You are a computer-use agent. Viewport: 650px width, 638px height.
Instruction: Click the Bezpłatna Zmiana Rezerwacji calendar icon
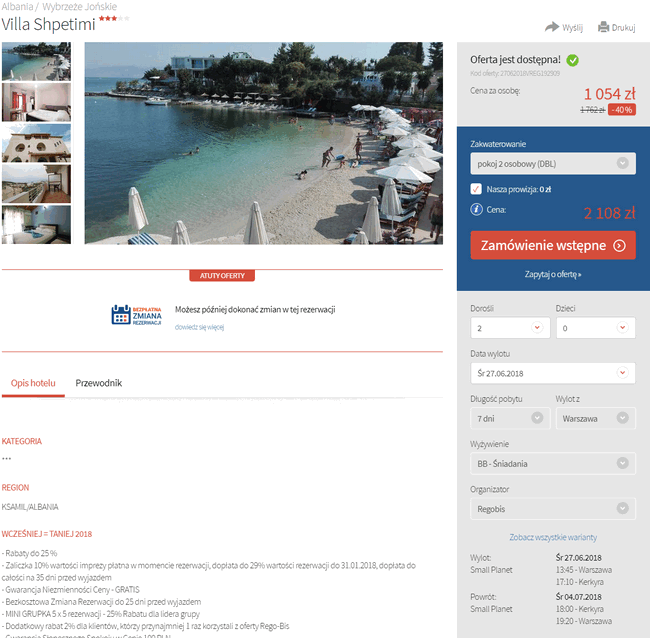(121, 315)
